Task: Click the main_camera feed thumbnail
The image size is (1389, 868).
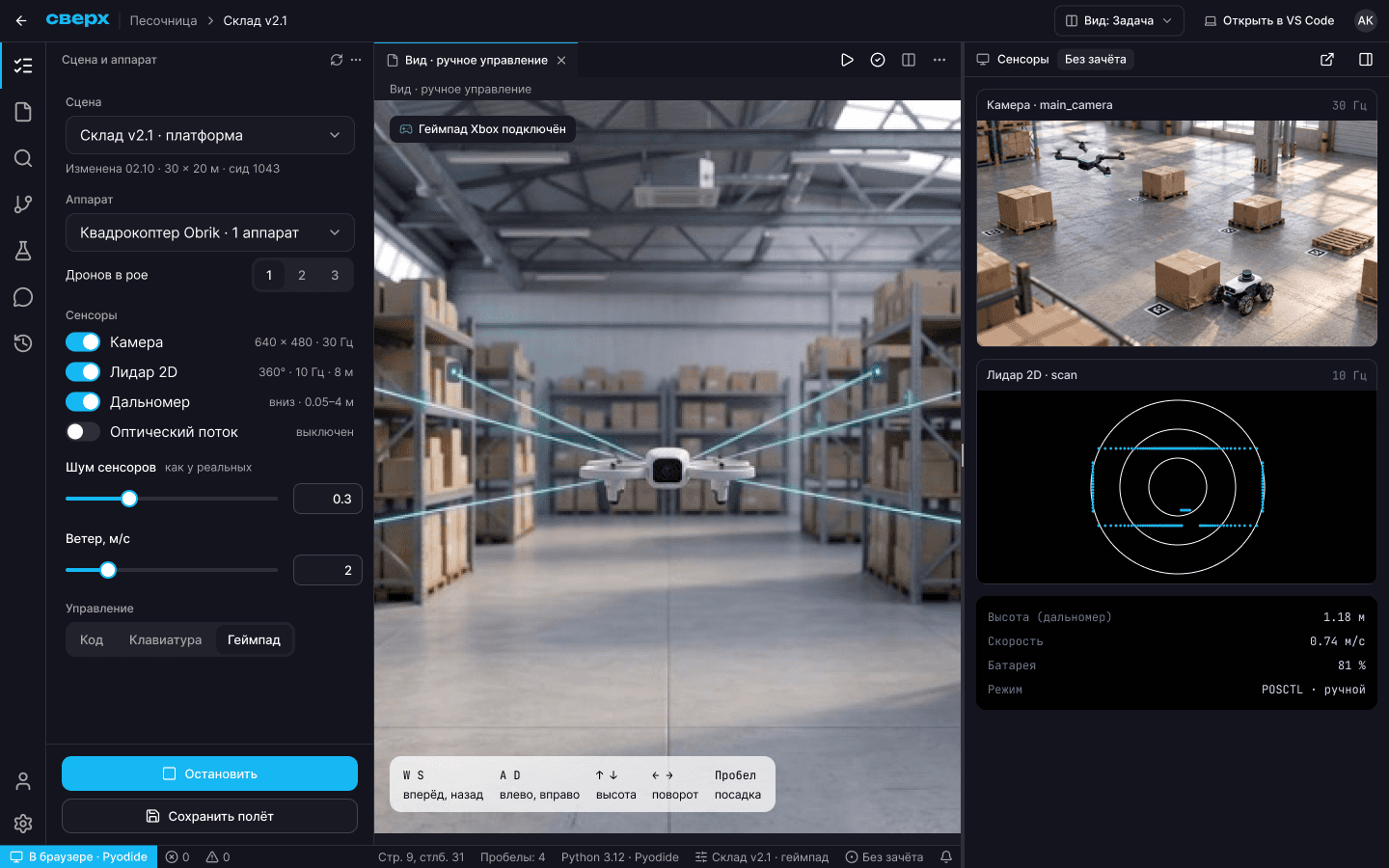Action: [1177, 233]
